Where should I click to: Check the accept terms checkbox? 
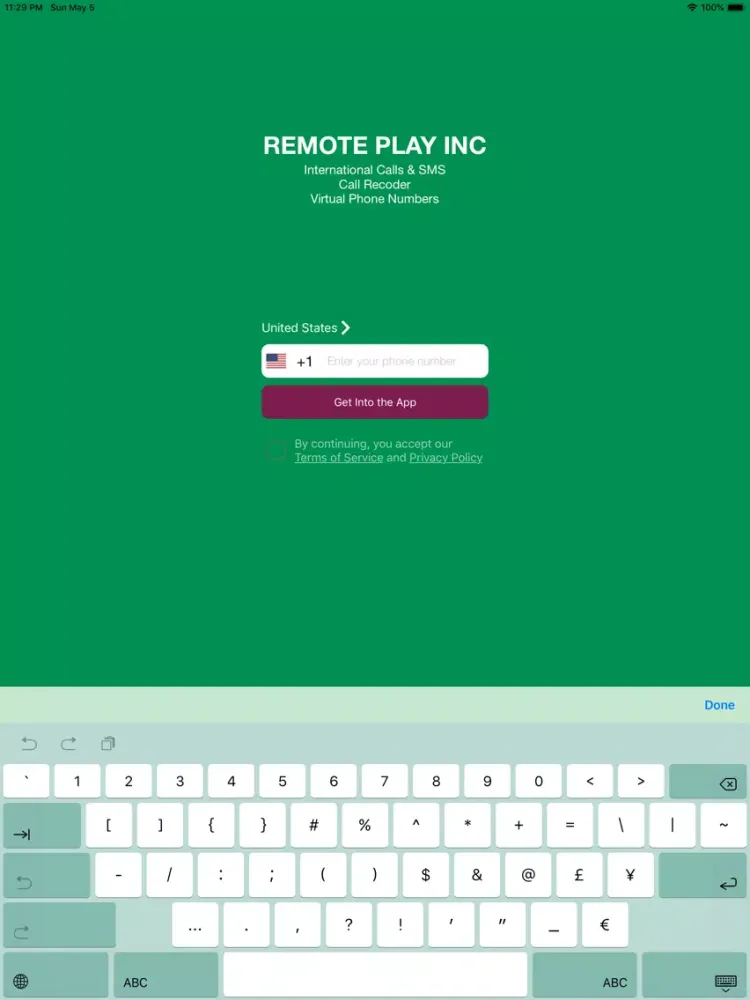click(x=276, y=450)
